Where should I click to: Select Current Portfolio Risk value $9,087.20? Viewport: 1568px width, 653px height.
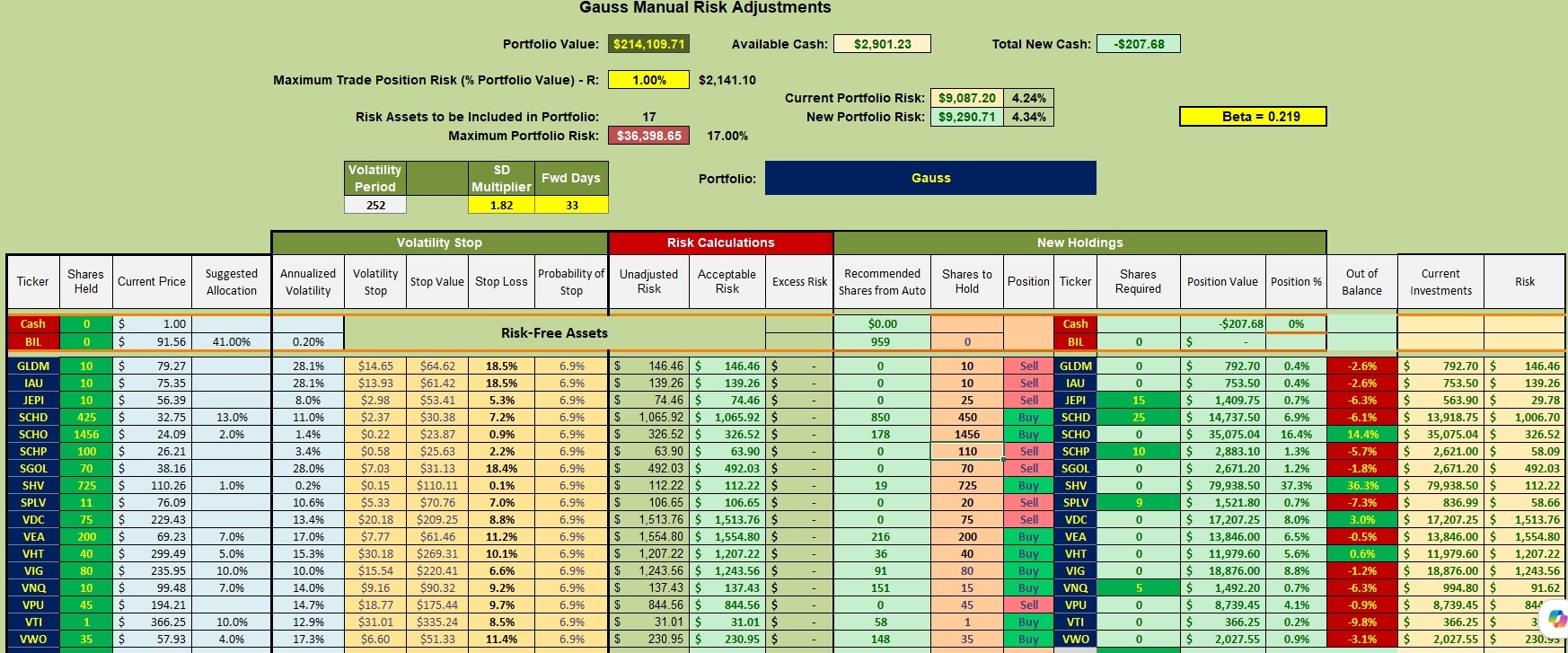(966, 98)
